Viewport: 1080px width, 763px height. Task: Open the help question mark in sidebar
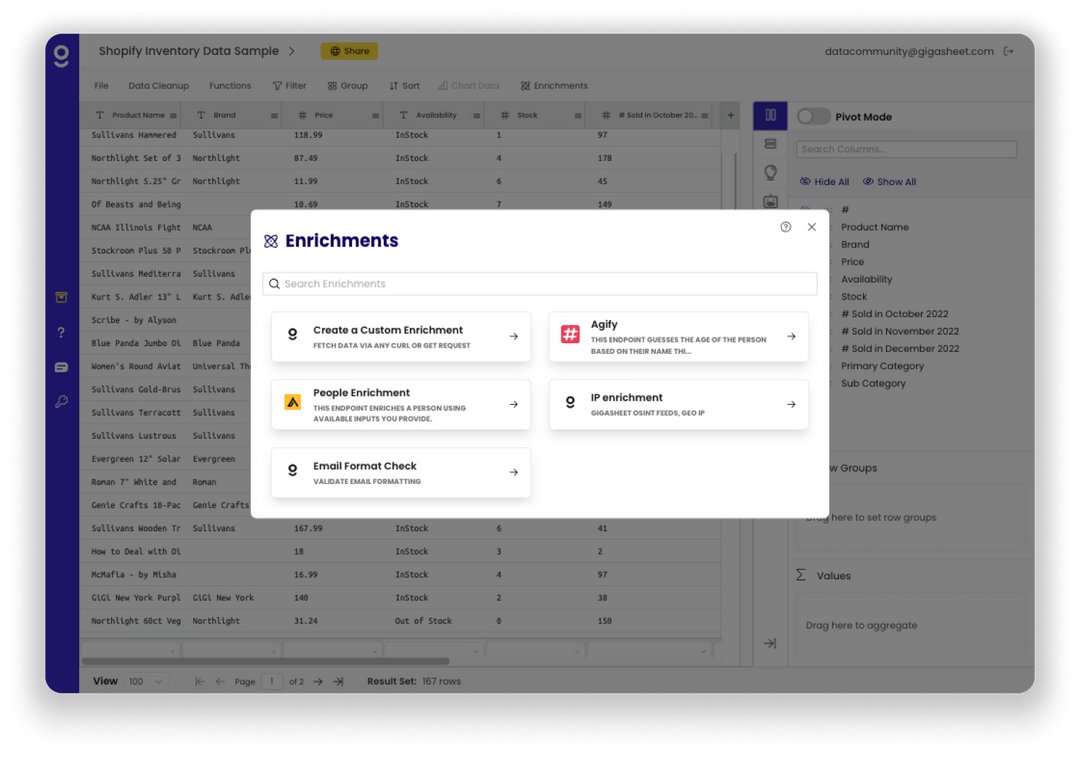[61, 332]
